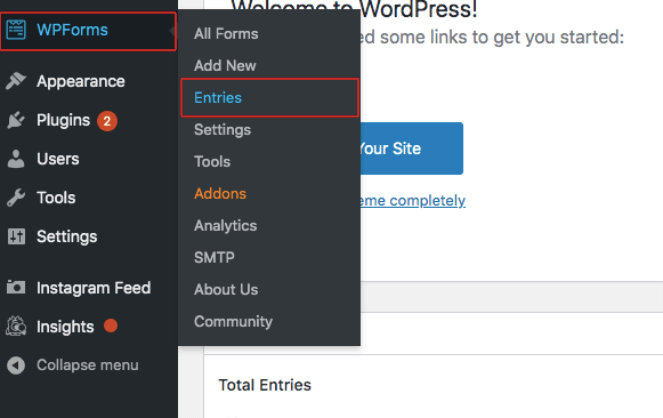Open the WPForms sidebar menu
Image resolution: width=663 pixels, height=418 pixels.
(88, 31)
